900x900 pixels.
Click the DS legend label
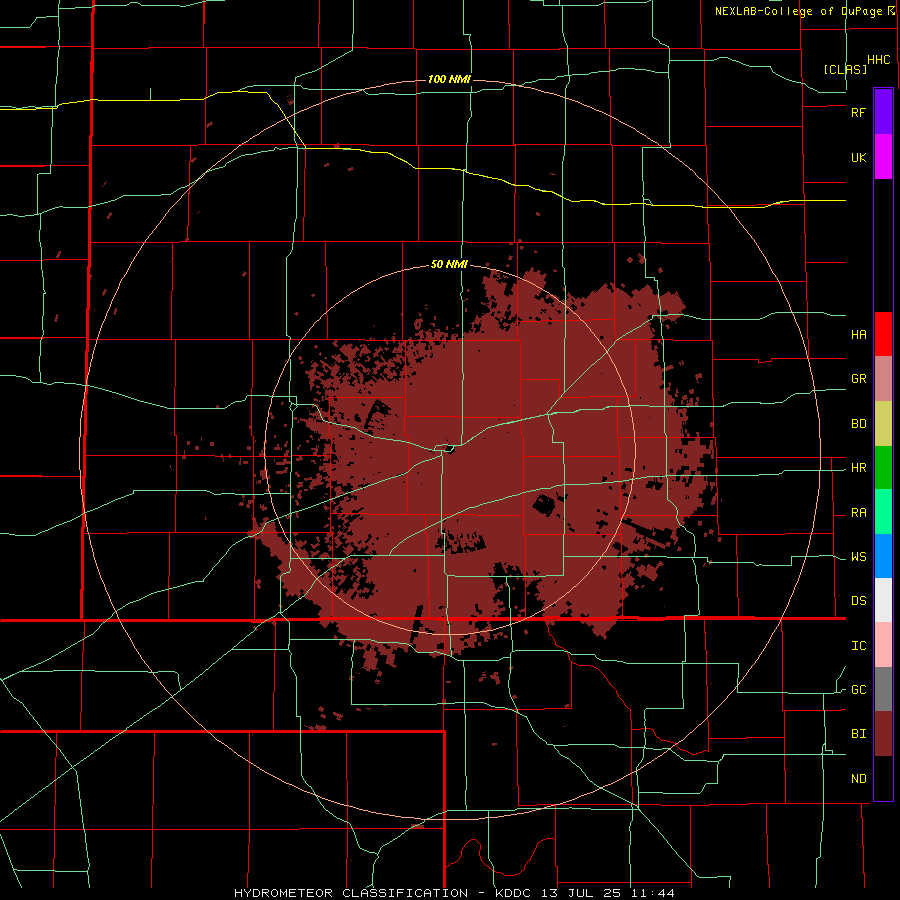pos(858,601)
